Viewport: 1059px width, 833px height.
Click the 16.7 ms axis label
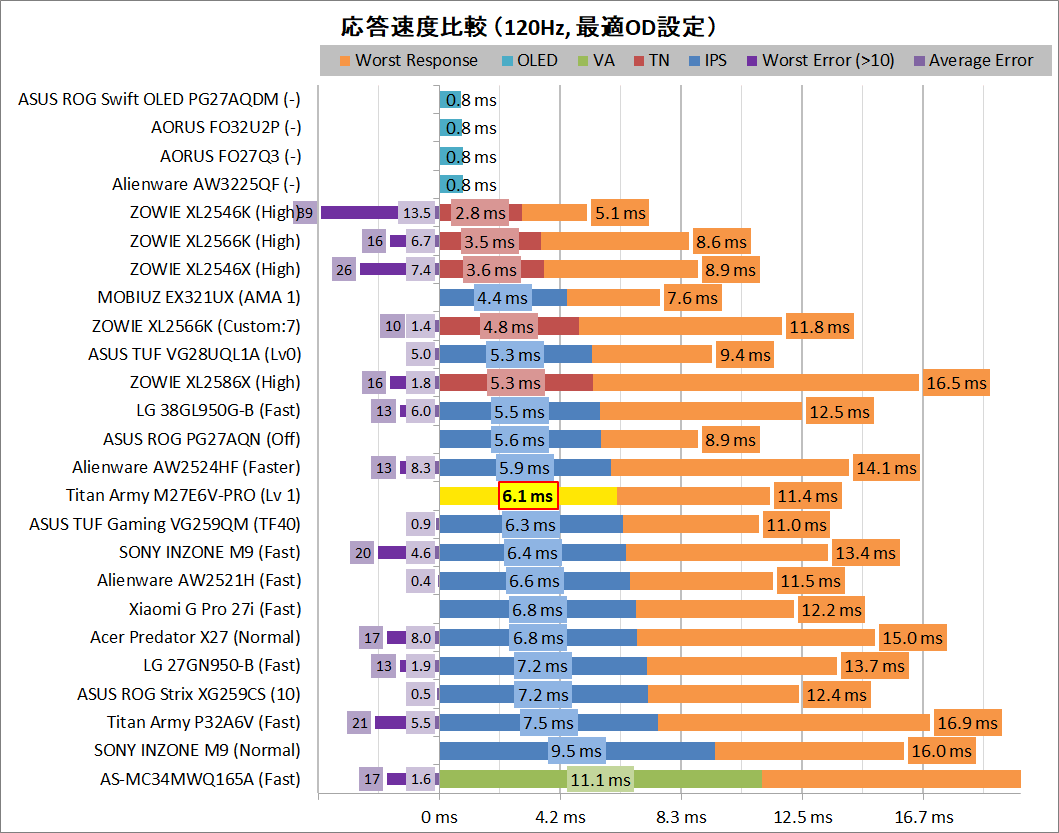[x=924, y=817]
